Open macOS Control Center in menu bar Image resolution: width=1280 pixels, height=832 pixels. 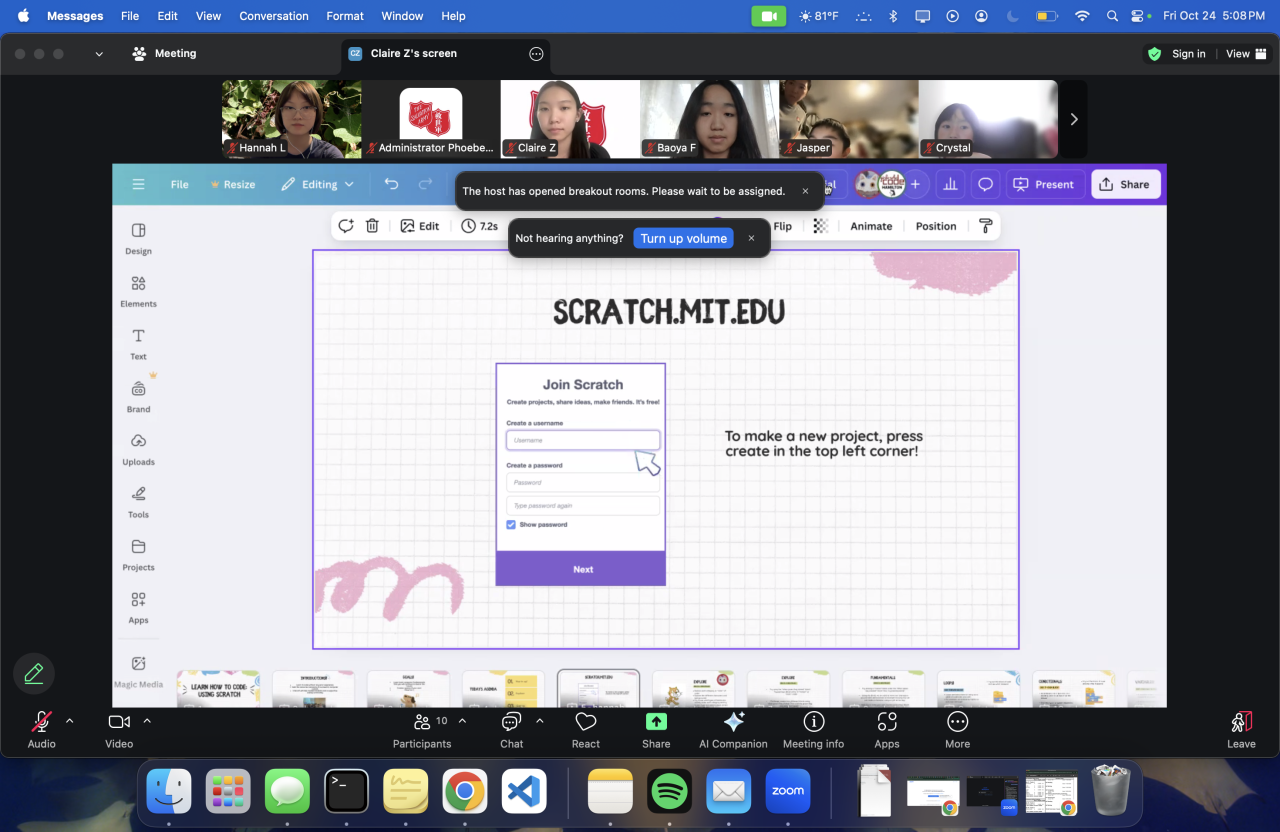coord(1137,16)
